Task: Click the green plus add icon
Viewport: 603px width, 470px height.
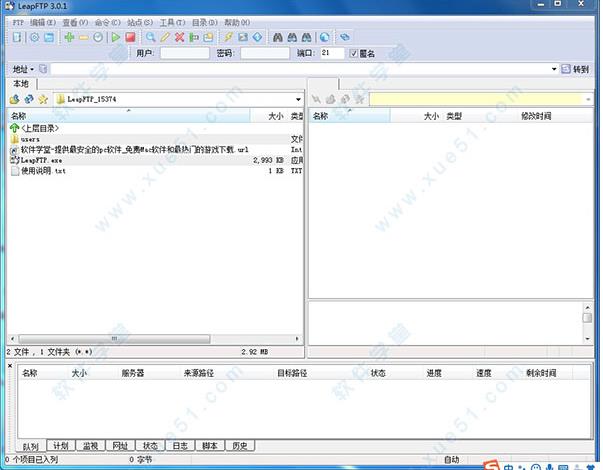Action: click(69, 37)
